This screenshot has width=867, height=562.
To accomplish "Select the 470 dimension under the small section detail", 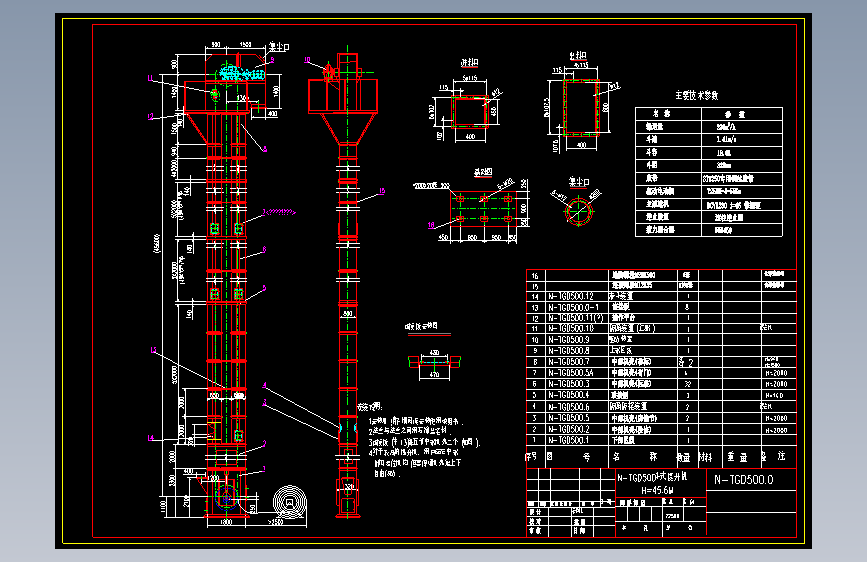I will (x=435, y=374).
